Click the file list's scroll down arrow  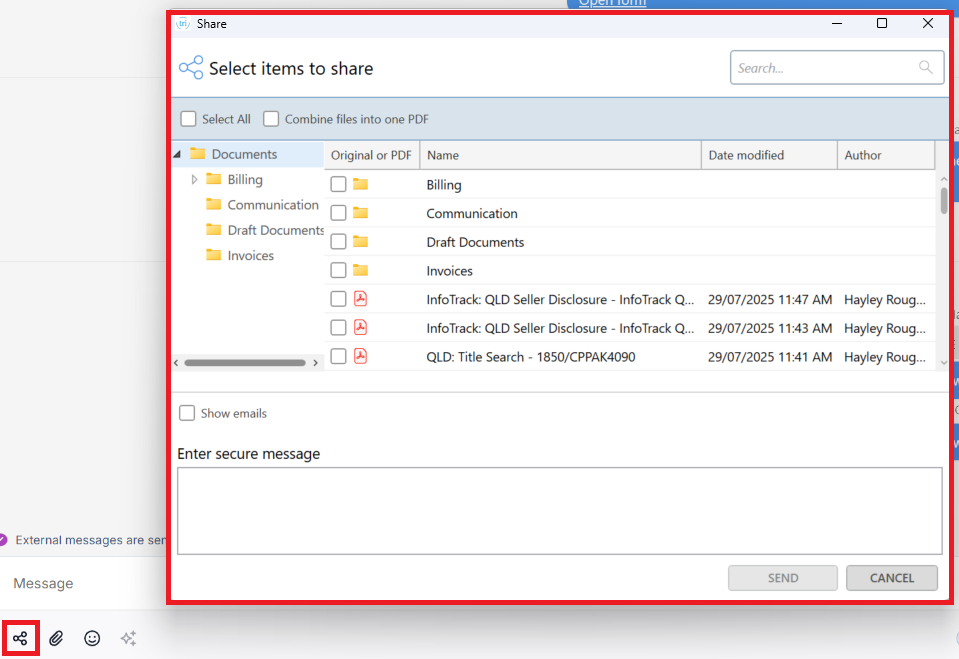click(944, 363)
